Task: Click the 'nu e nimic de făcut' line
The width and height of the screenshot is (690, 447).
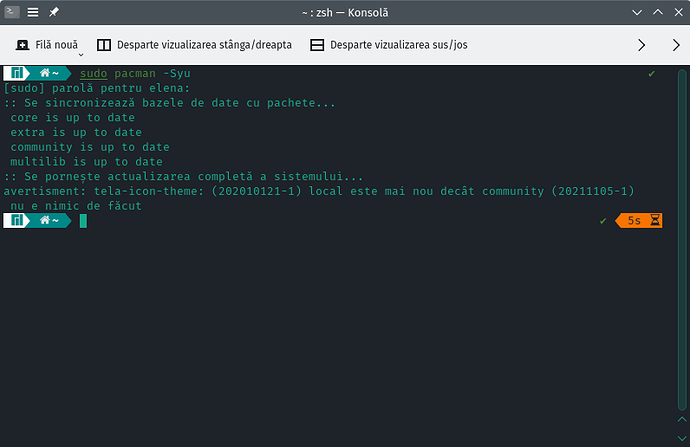Action: pyautogui.click(x=76, y=206)
